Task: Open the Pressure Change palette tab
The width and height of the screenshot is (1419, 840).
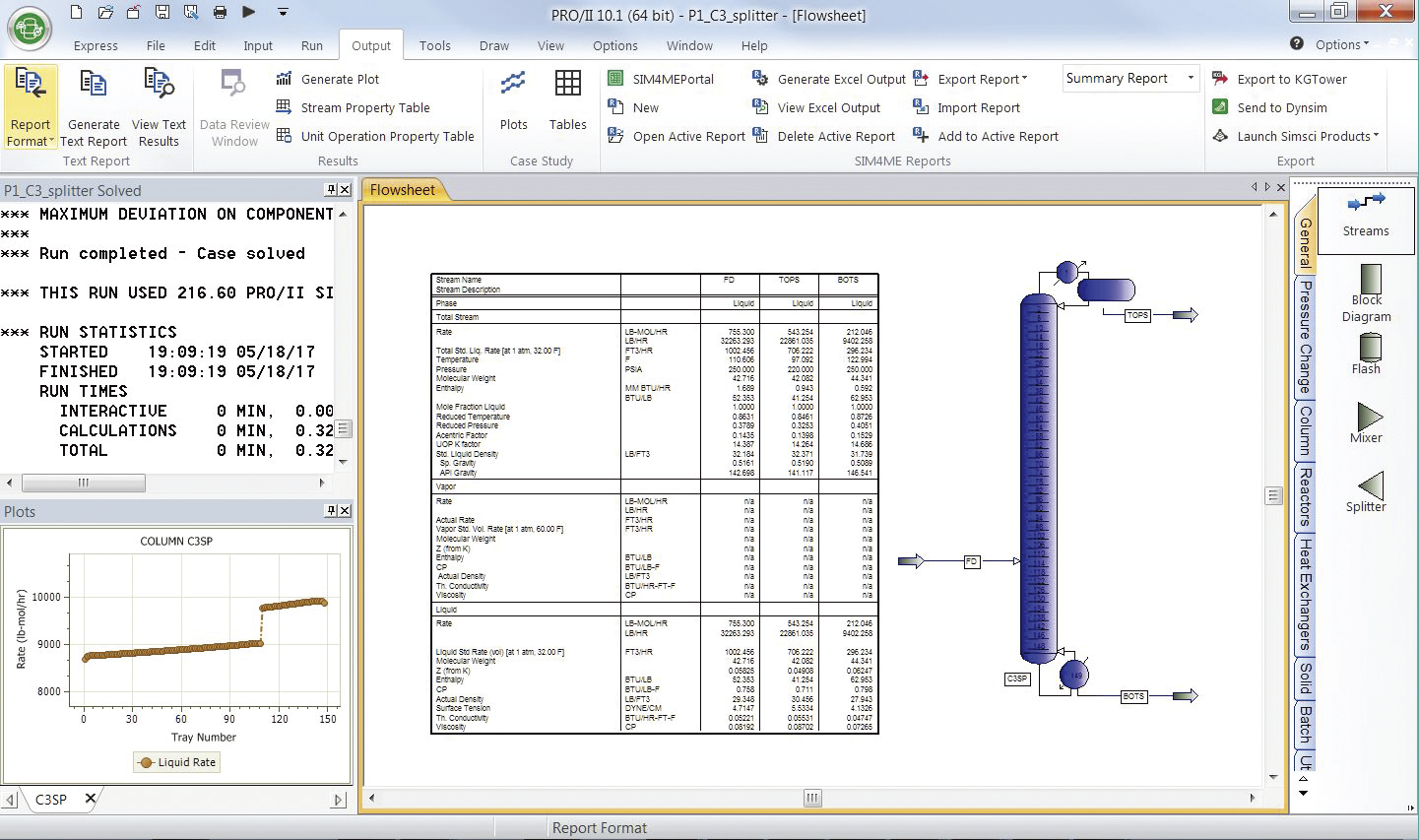Action: point(1305,335)
